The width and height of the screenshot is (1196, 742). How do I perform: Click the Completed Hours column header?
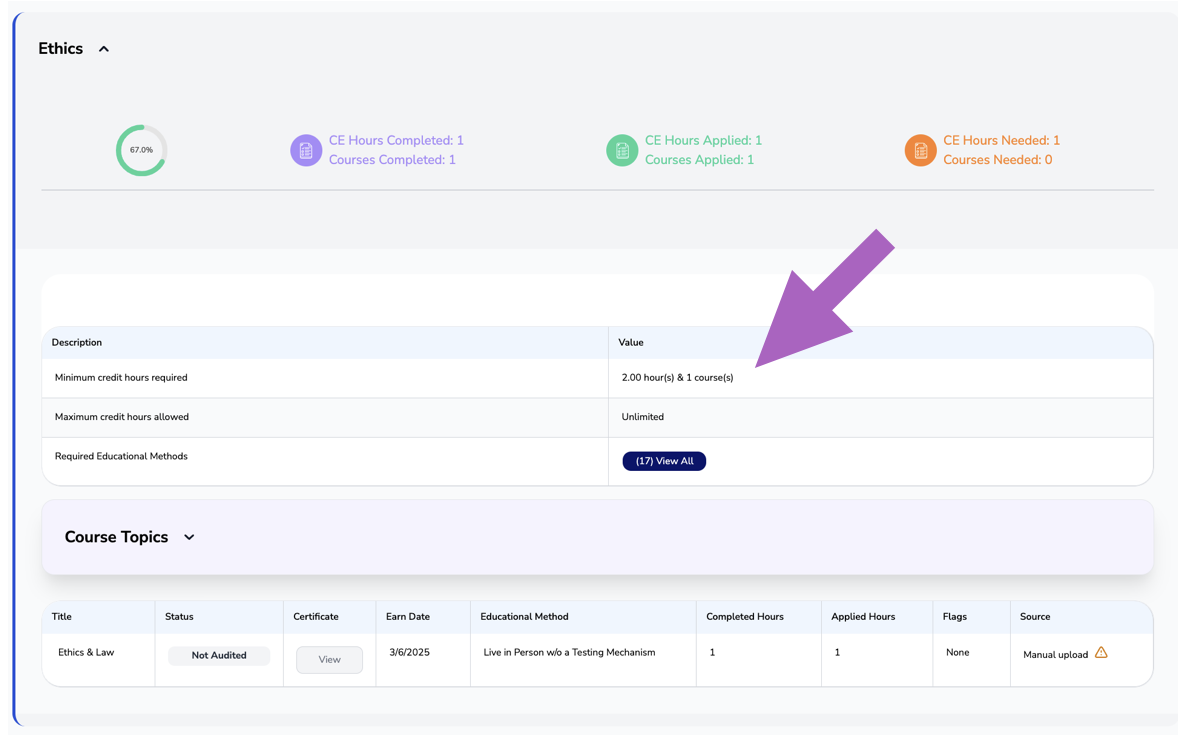point(744,617)
